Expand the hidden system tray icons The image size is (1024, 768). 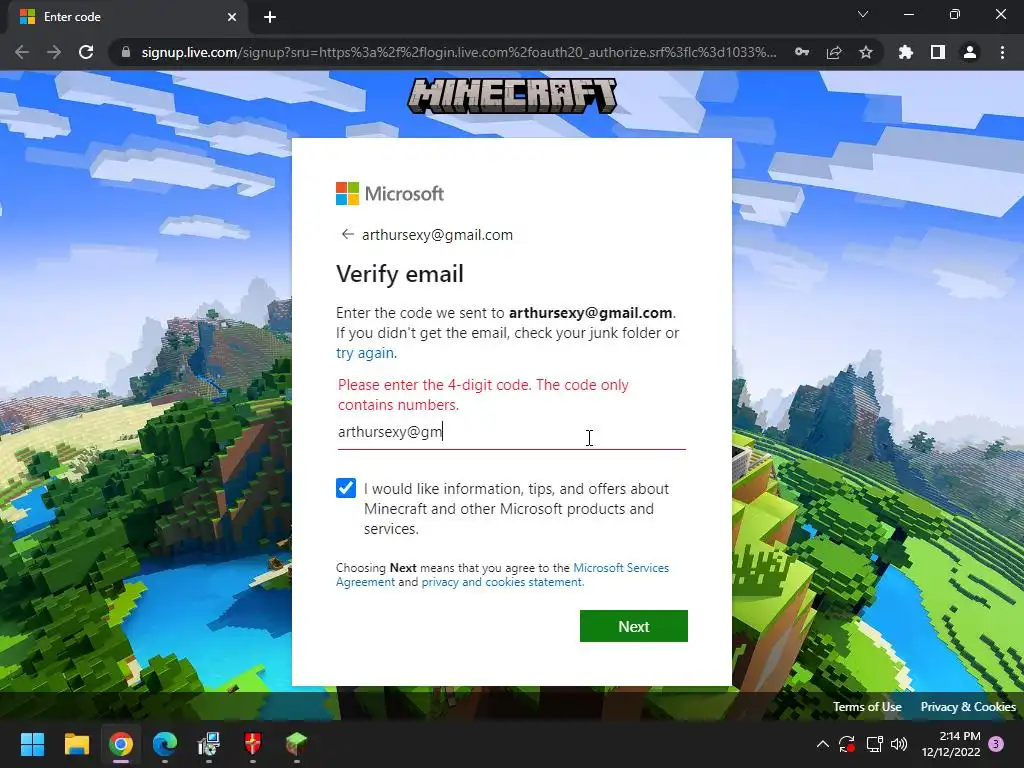coord(823,744)
